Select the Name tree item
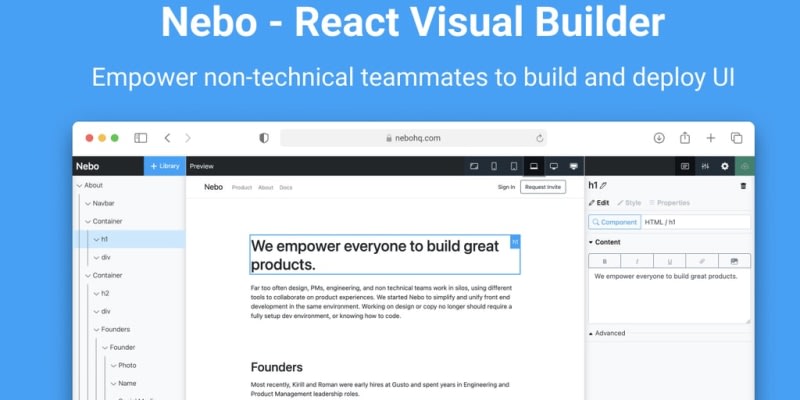 coord(129,383)
